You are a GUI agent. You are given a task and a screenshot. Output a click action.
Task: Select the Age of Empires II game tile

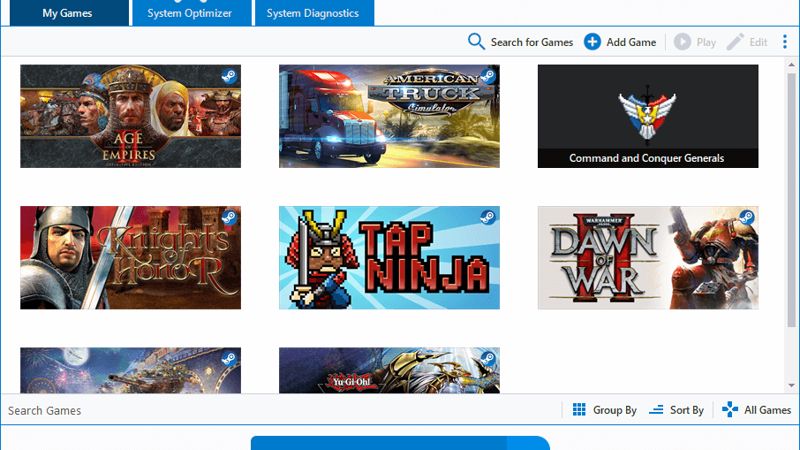pos(131,116)
